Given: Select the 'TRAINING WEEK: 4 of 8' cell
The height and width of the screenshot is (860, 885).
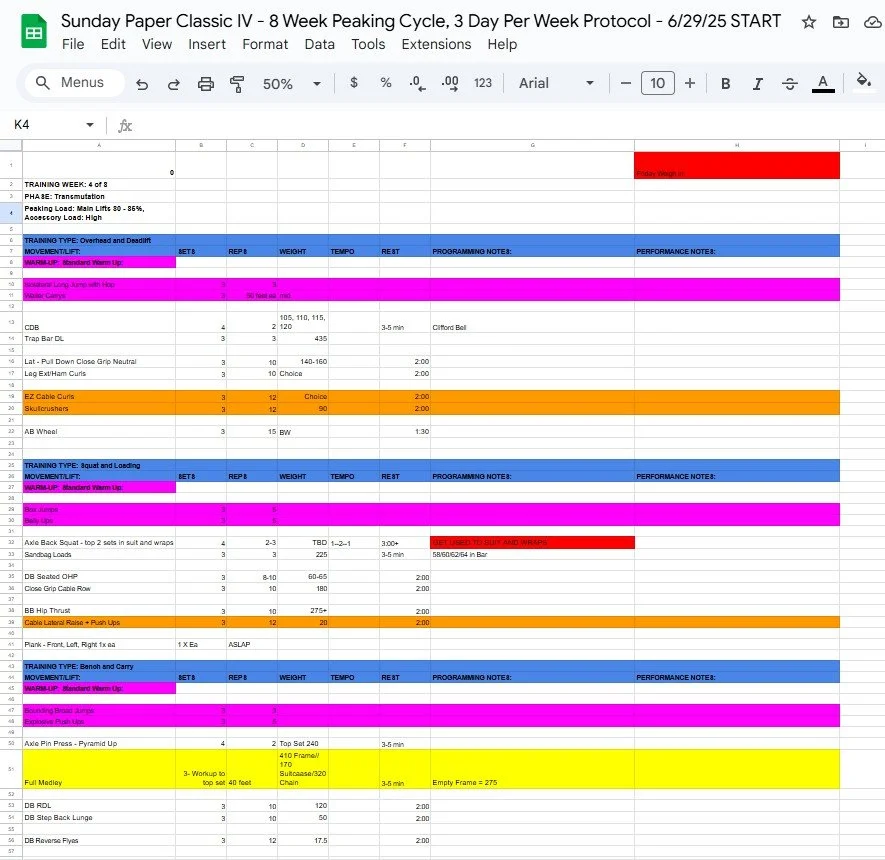Looking at the screenshot, I should (99, 185).
